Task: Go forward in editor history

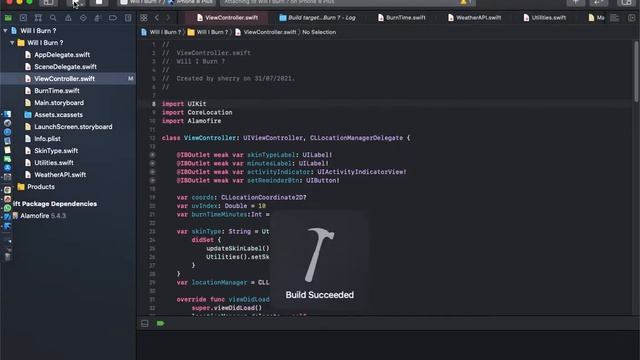Action: click(x=168, y=18)
